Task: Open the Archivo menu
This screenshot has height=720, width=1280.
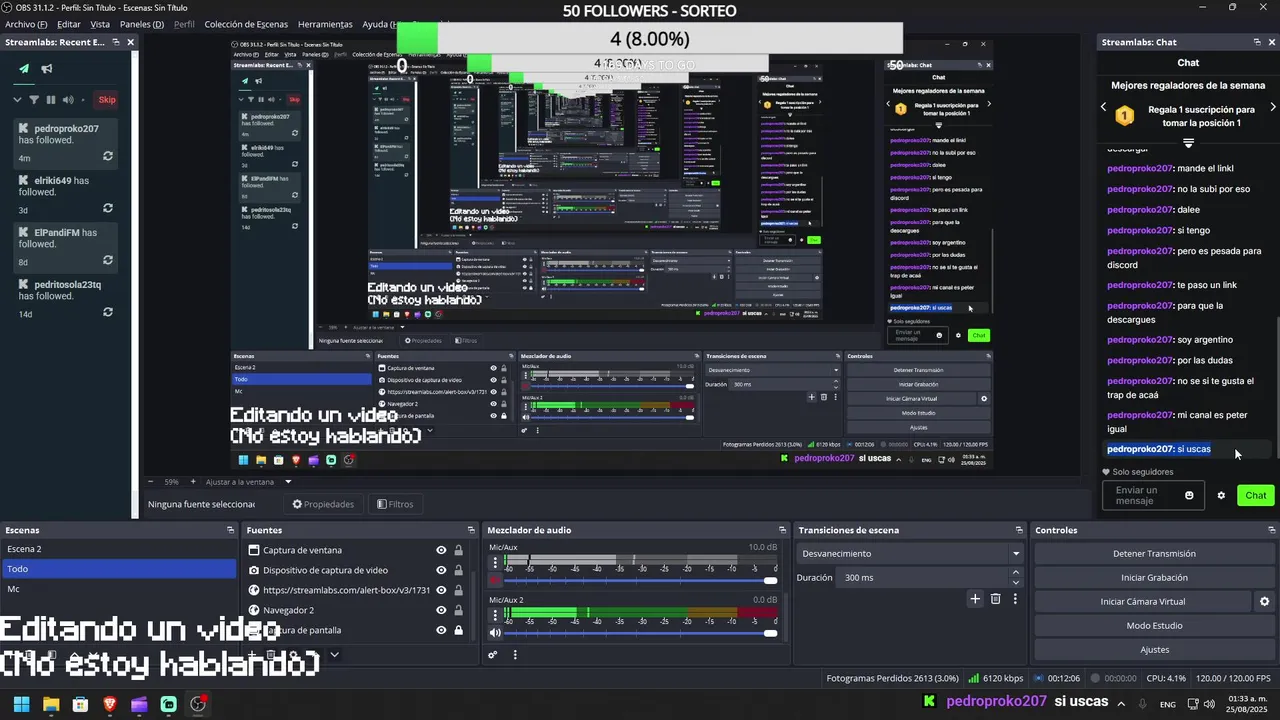Action: (26, 24)
